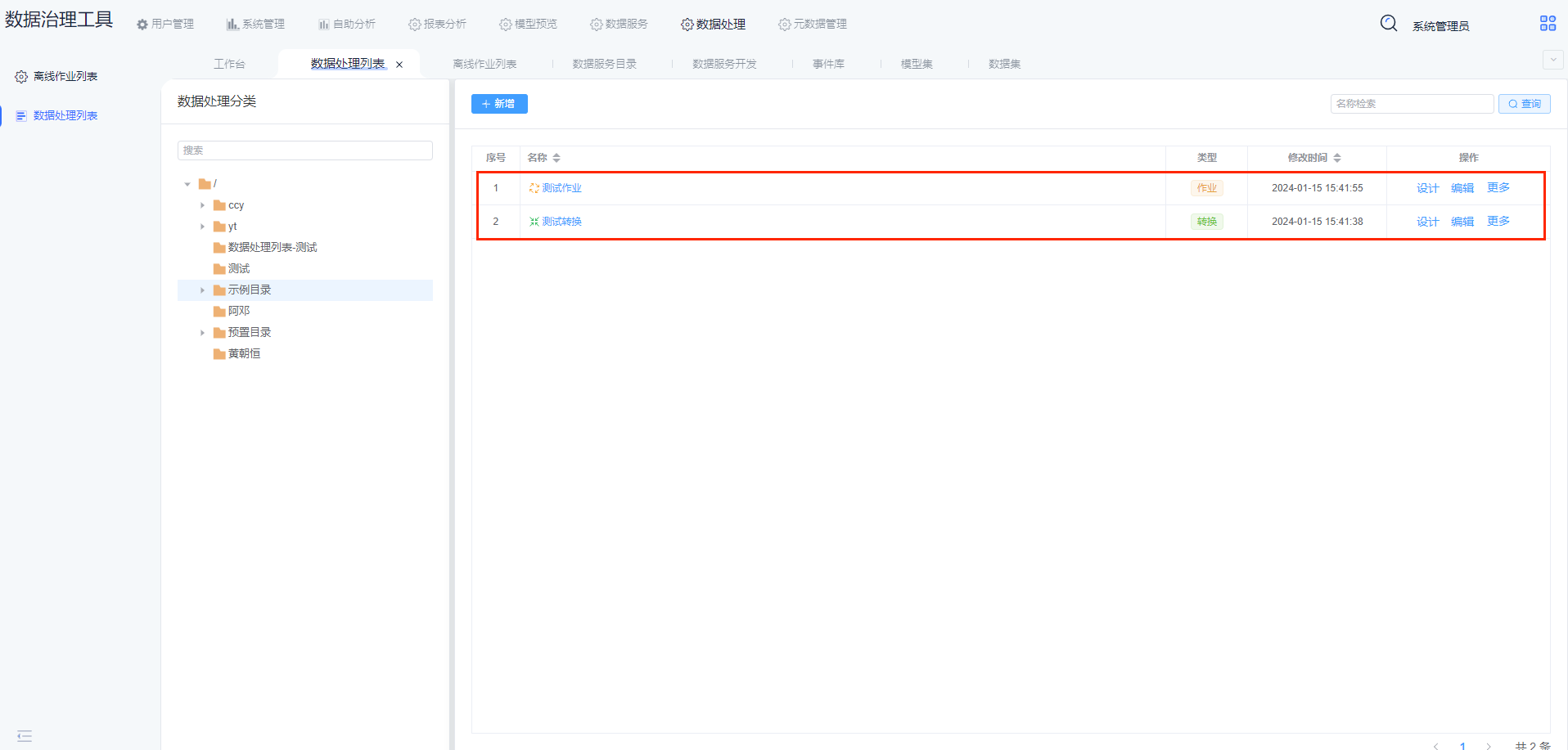Open 离线作业列表 in left sidebar
Image resolution: width=1568 pixels, height=750 pixels.
(x=65, y=76)
